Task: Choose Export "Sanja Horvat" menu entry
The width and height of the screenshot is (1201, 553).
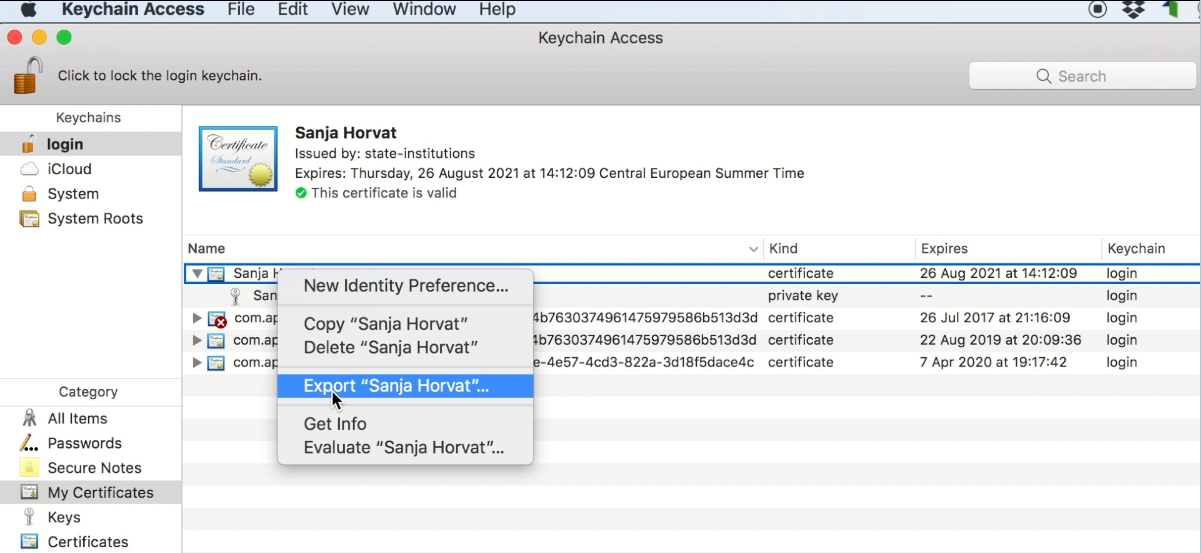Action: tap(405, 386)
